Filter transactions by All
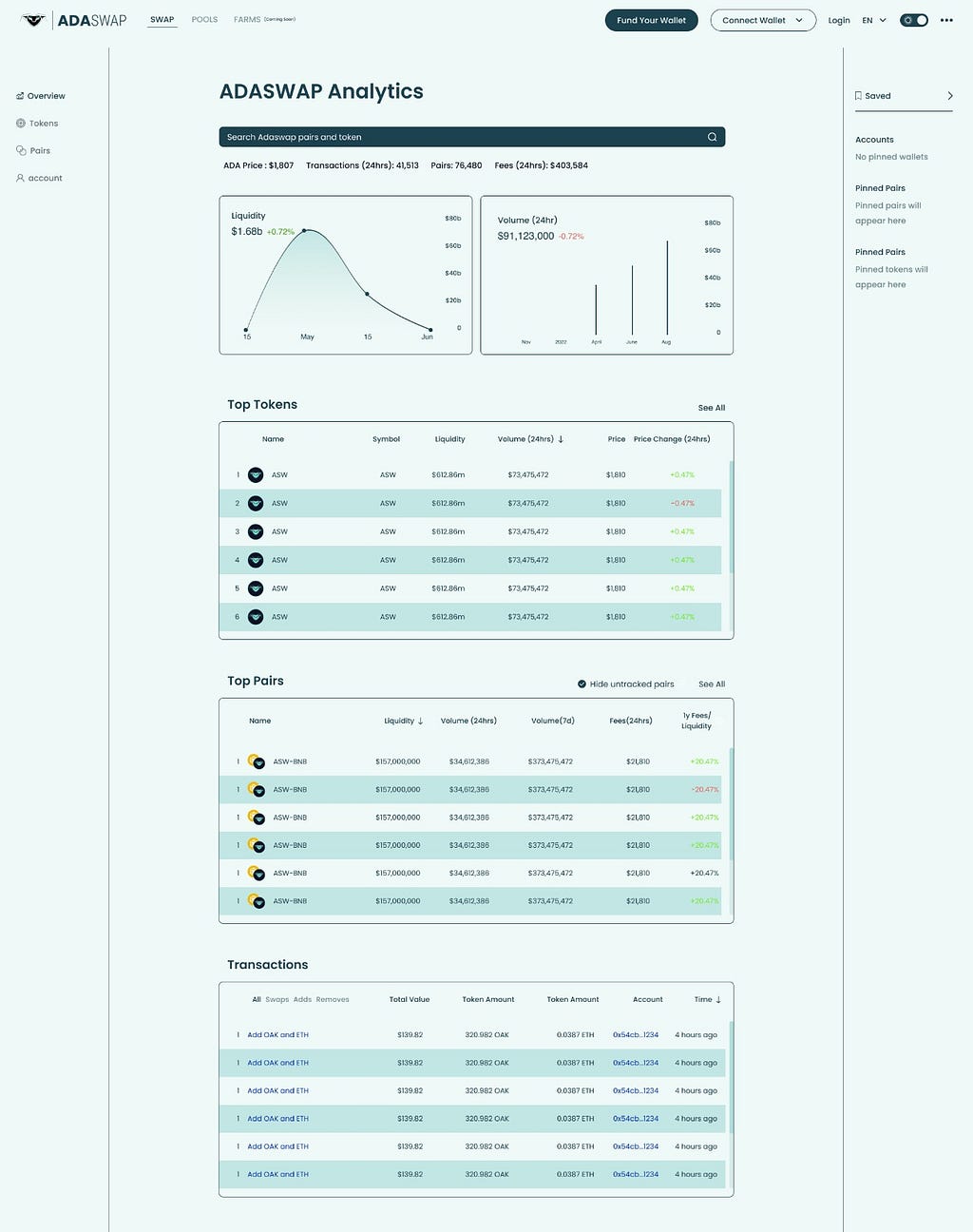The width and height of the screenshot is (973, 1232). (x=257, y=999)
